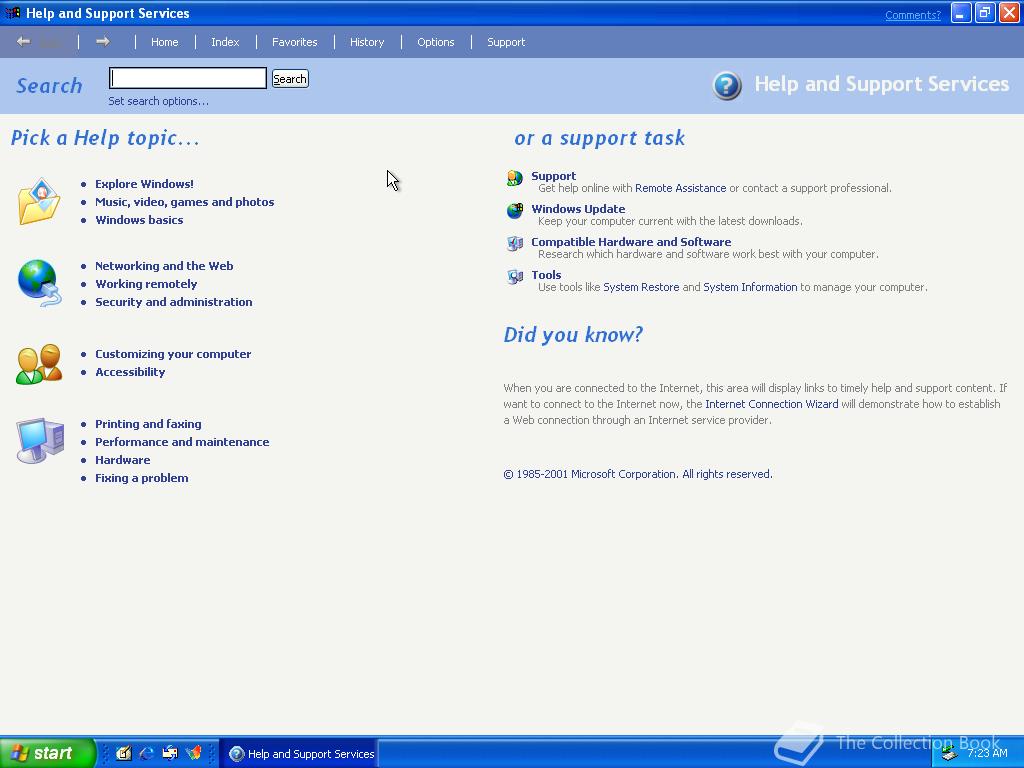This screenshot has width=1024, height=768.
Task: Click the Explore Windows folder icon
Action: (x=39, y=201)
